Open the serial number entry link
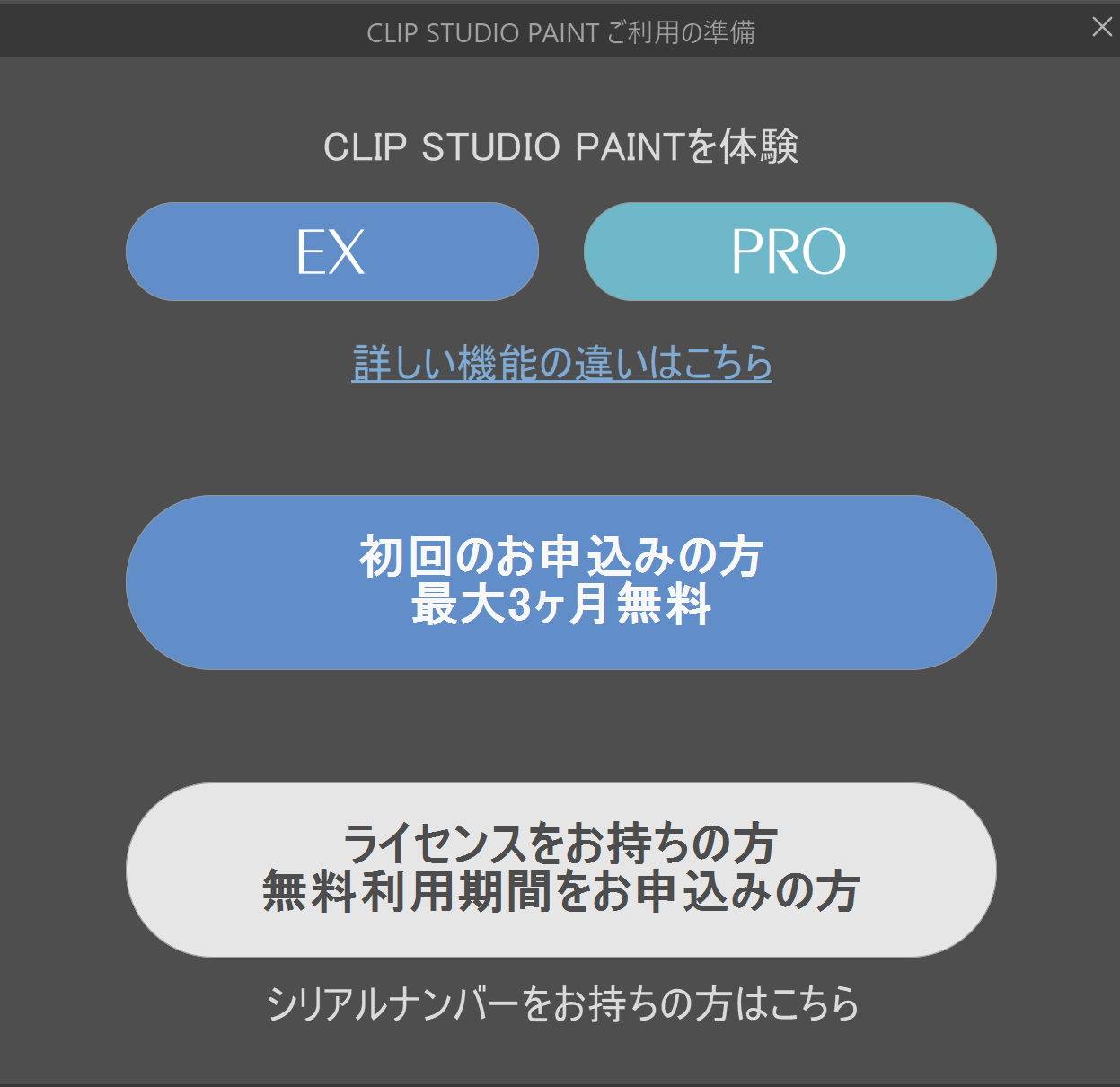 click(x=563, y=1003)
